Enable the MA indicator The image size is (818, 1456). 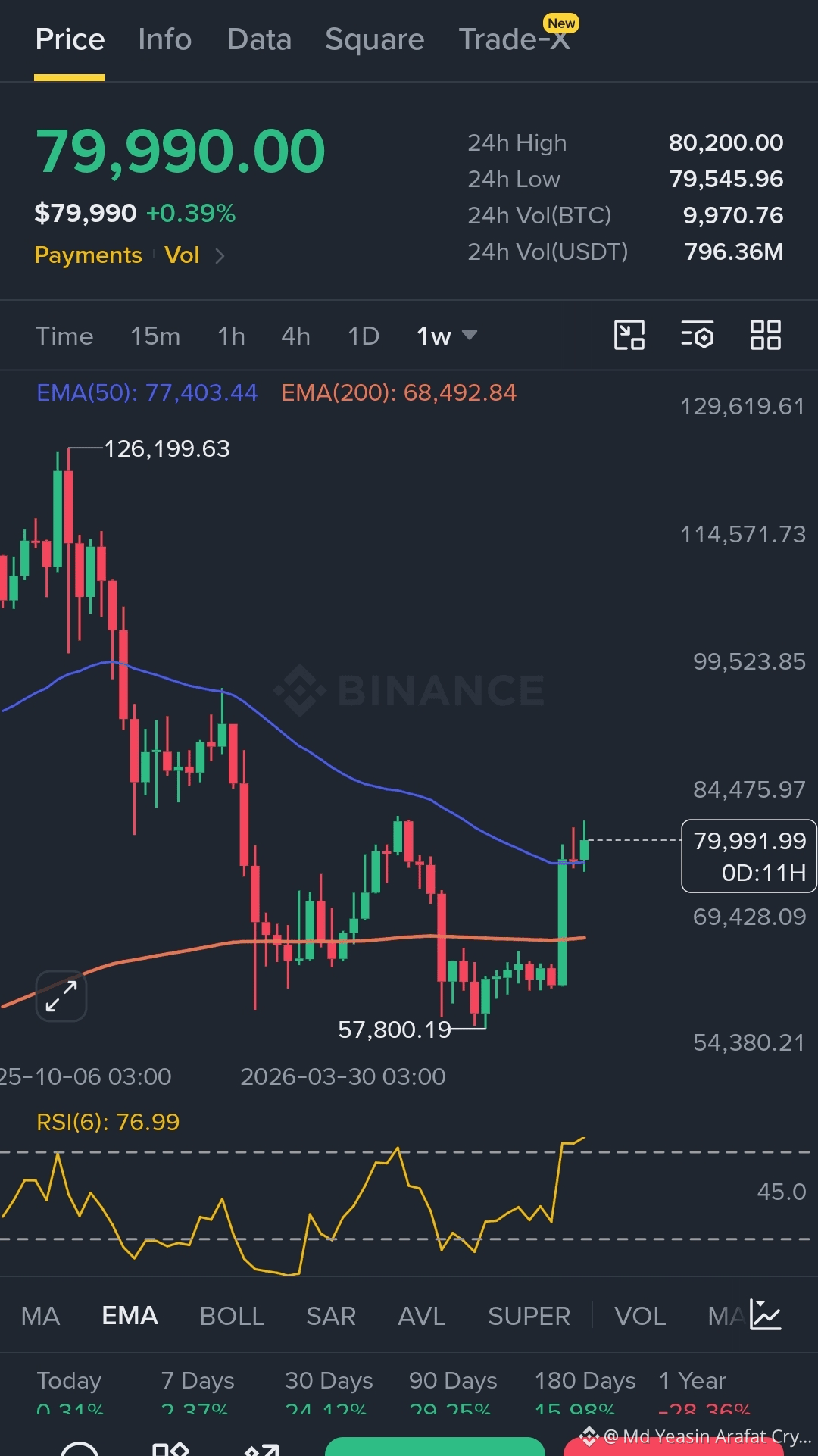pos(40,1316)
